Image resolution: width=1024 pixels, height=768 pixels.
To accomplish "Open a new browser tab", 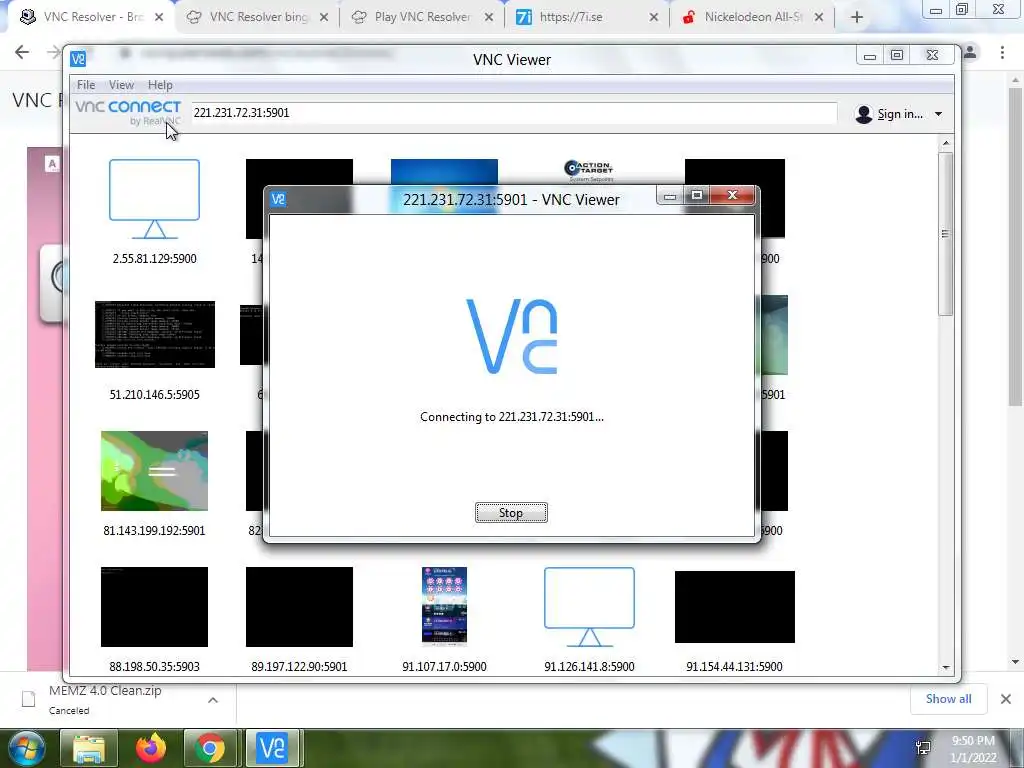I will [857, 18].
